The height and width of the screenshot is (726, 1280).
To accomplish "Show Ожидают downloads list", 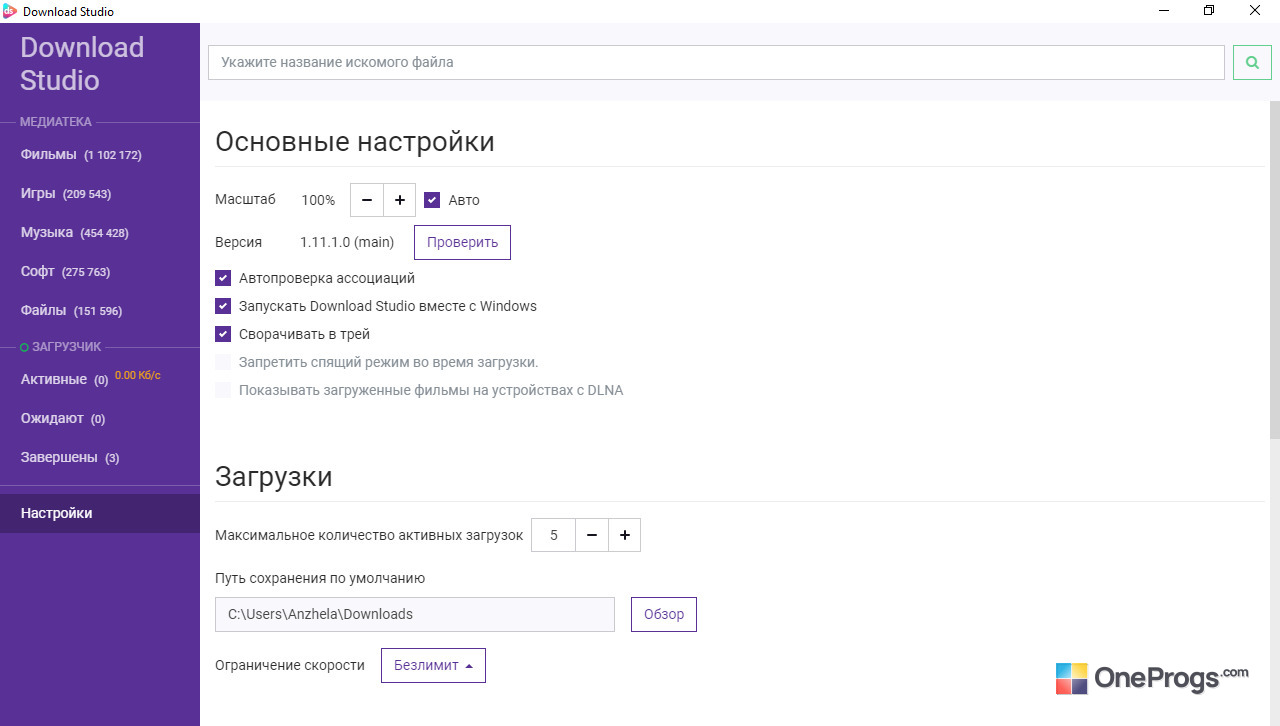I will [x=100, y=419].
